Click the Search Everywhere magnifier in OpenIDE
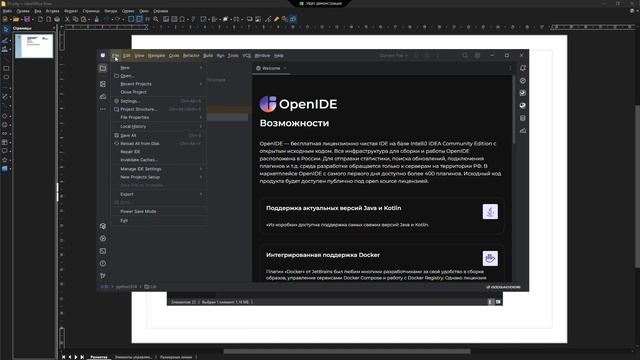 (x=465, y=56)
